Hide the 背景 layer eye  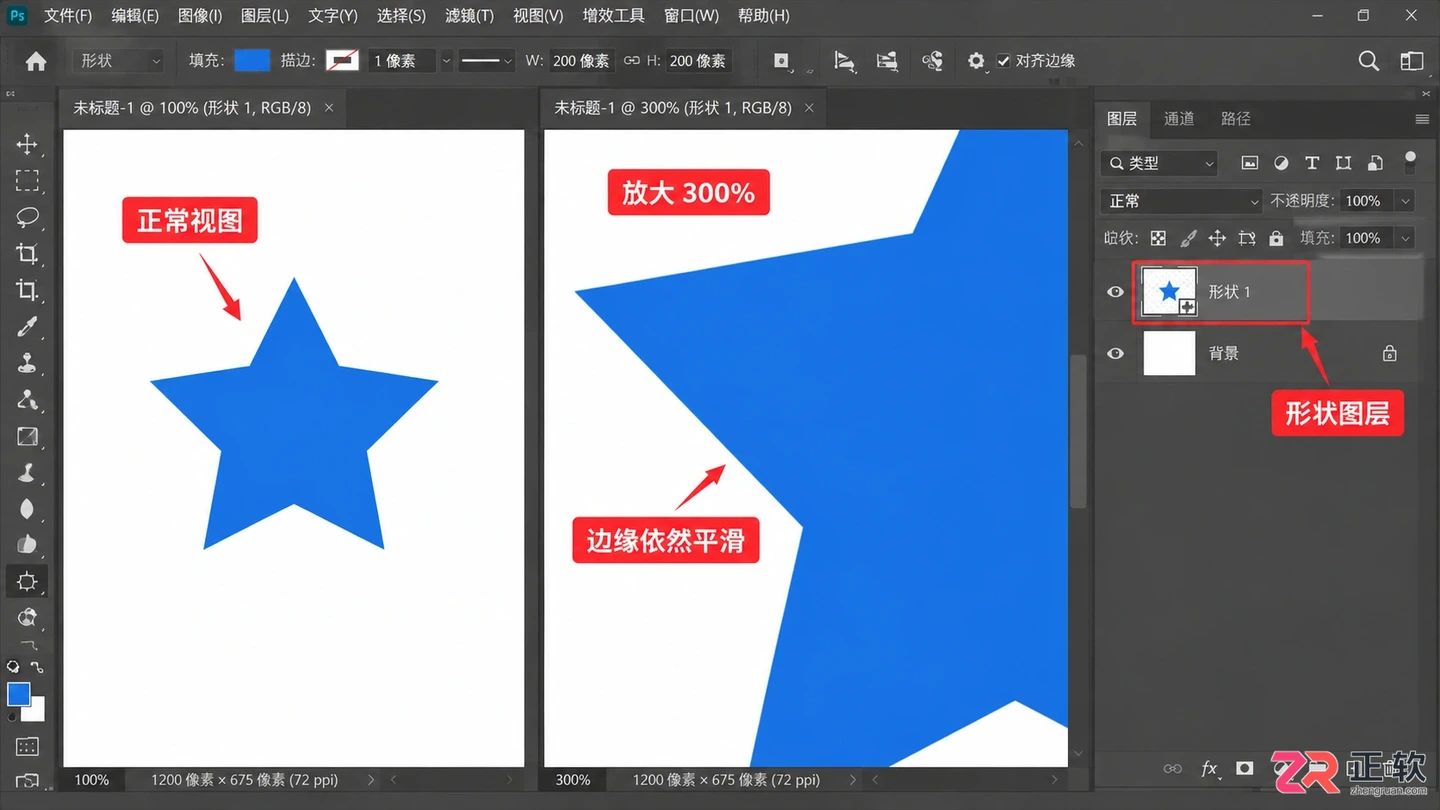pos(1115,353)
